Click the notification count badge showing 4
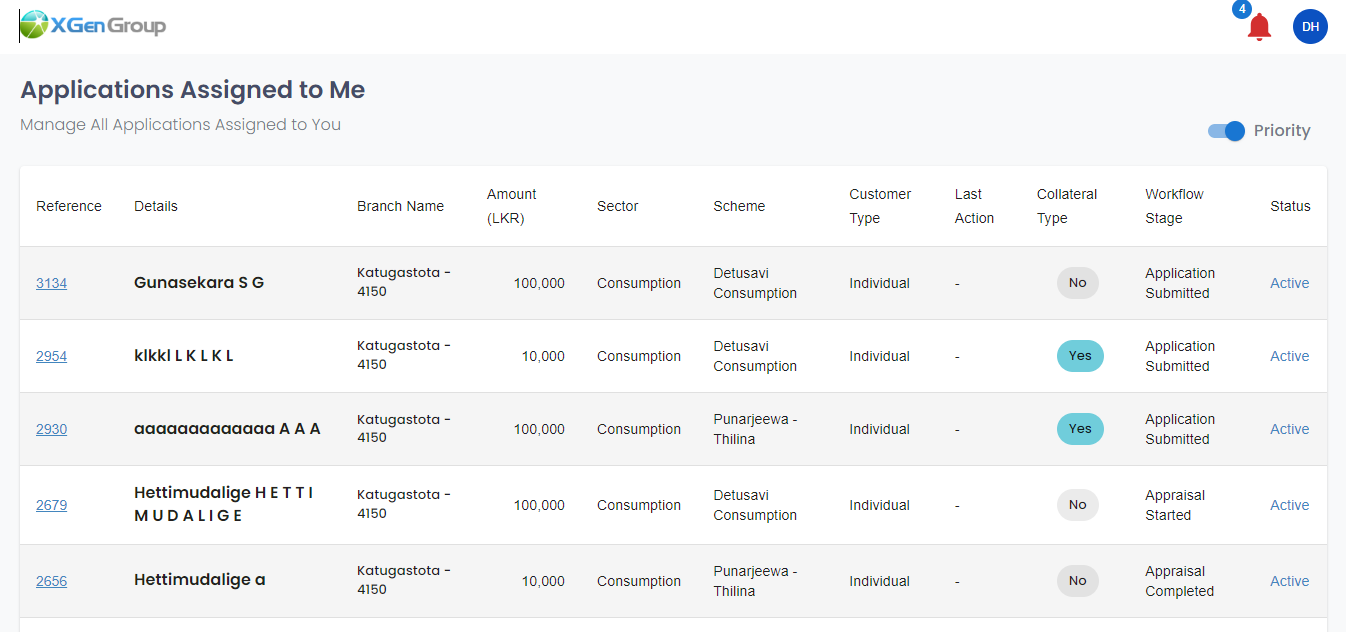1346x632 pixels. pos(1242,9)
